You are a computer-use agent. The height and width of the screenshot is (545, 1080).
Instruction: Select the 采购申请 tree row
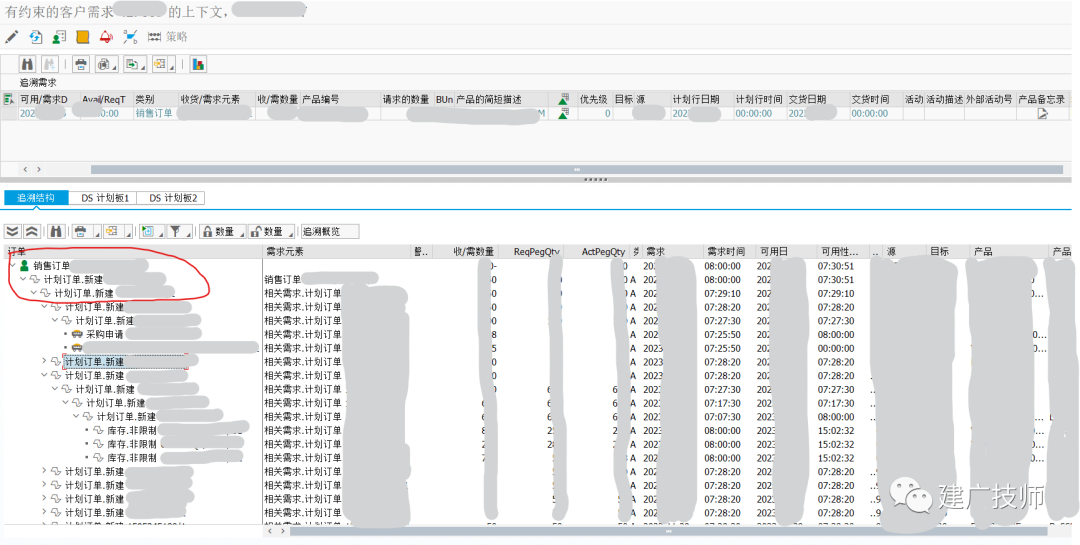105,334
